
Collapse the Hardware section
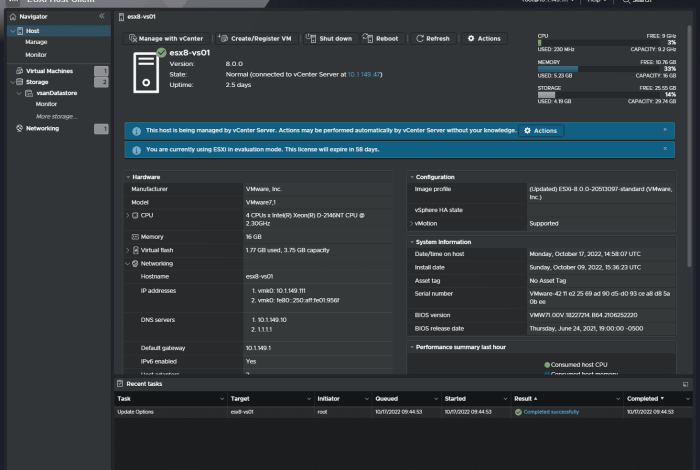128,177
